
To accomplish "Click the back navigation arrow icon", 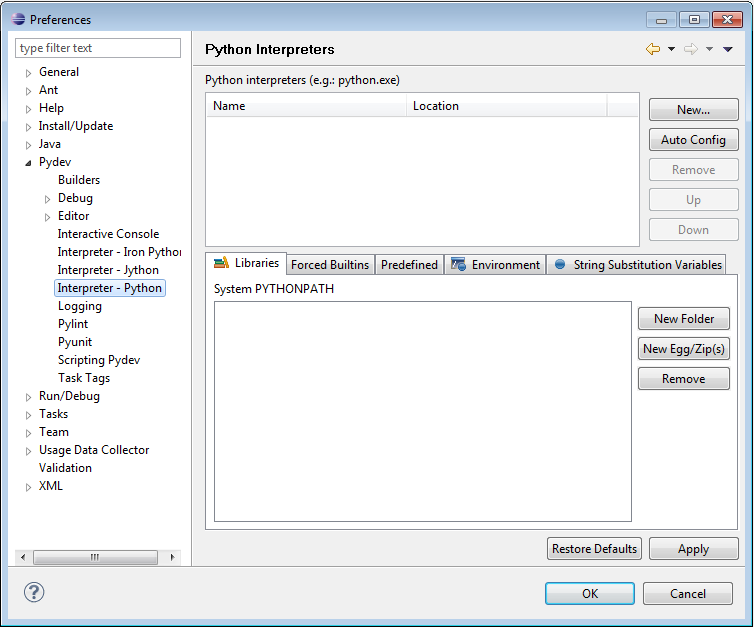I will (x=652, y=49).
